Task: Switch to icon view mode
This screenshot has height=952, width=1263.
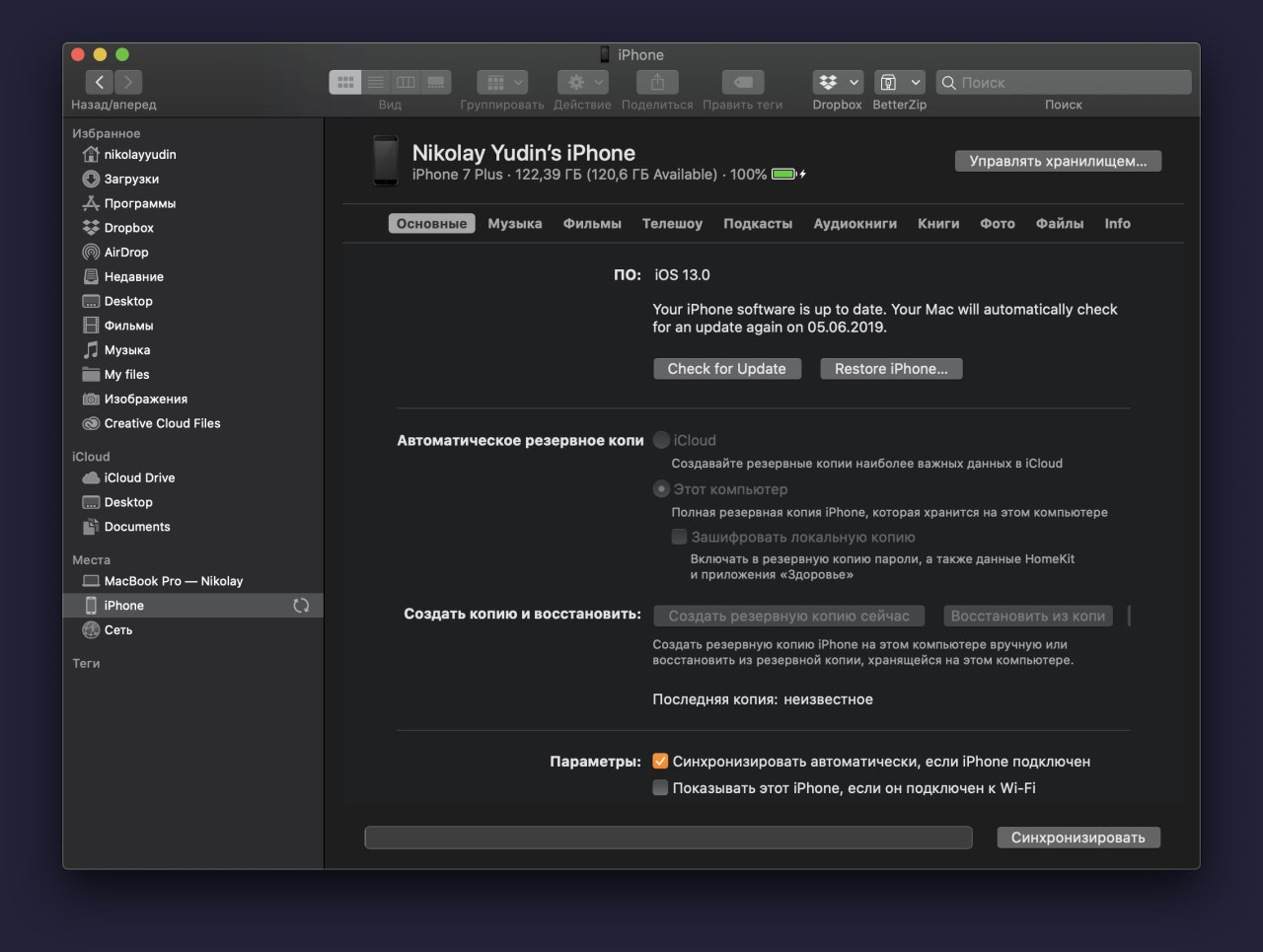Action: coord(345,82)
